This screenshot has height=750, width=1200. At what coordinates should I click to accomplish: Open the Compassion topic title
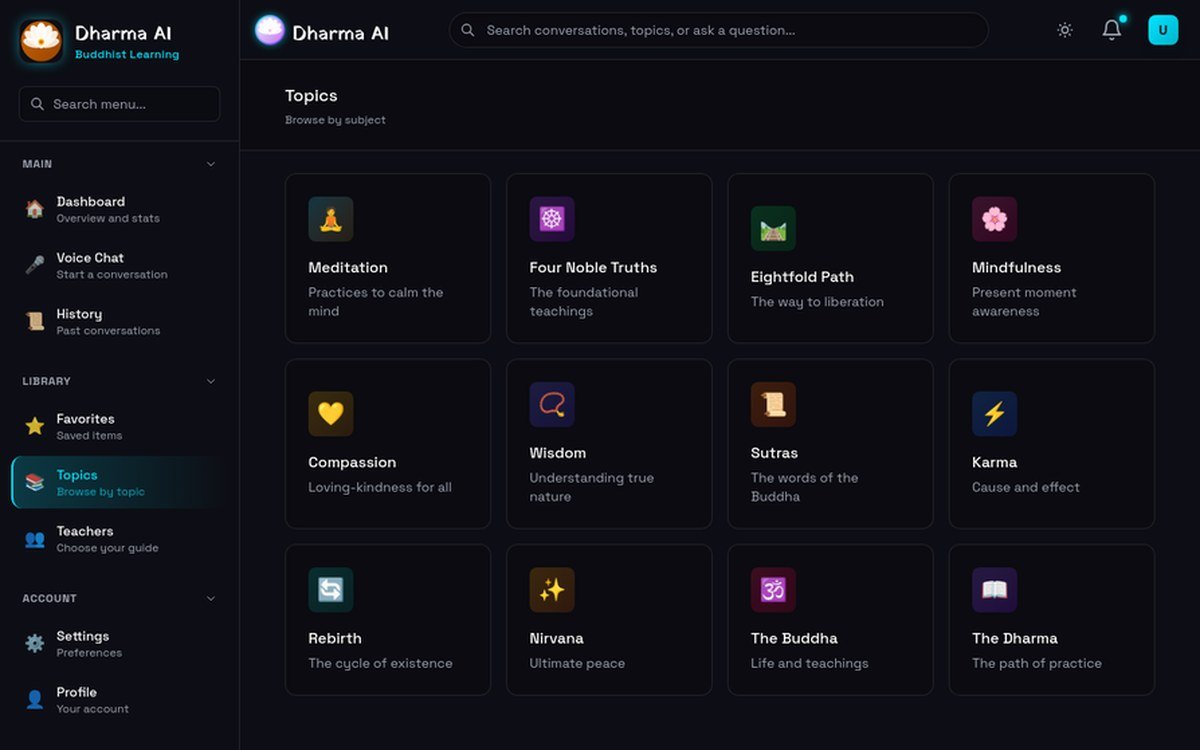click(352, 462)
